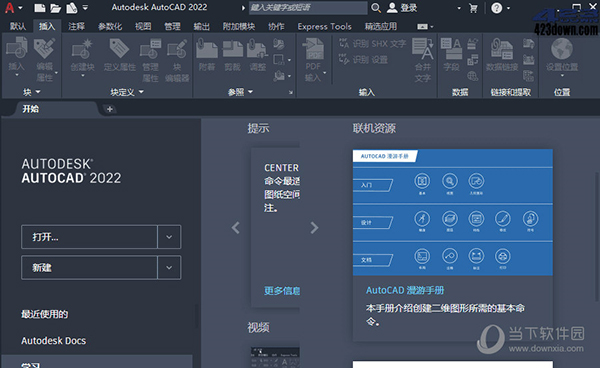Click the video thumbnail under 视频
Viewport: 600px width, 368px height.
coord(275,357)
